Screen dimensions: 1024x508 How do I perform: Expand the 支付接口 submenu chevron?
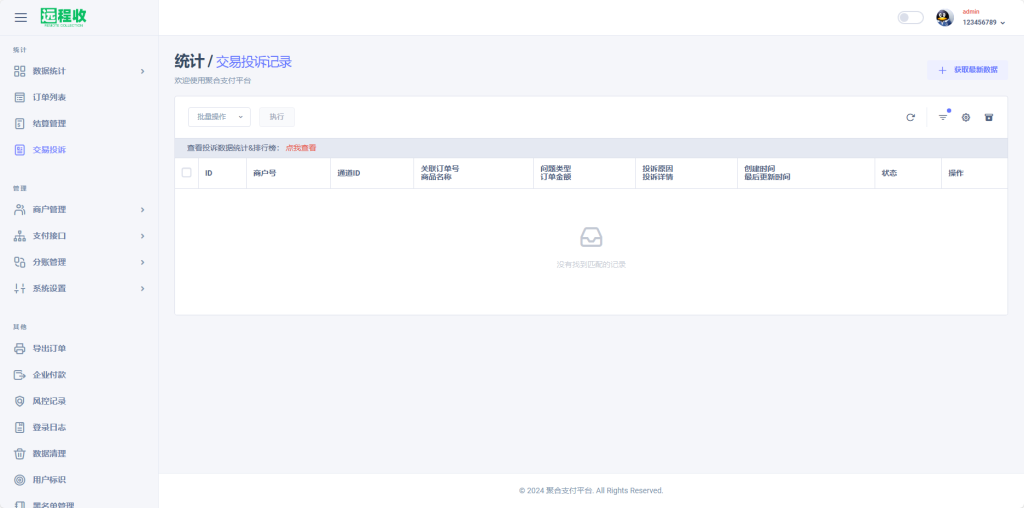[142, 236]
